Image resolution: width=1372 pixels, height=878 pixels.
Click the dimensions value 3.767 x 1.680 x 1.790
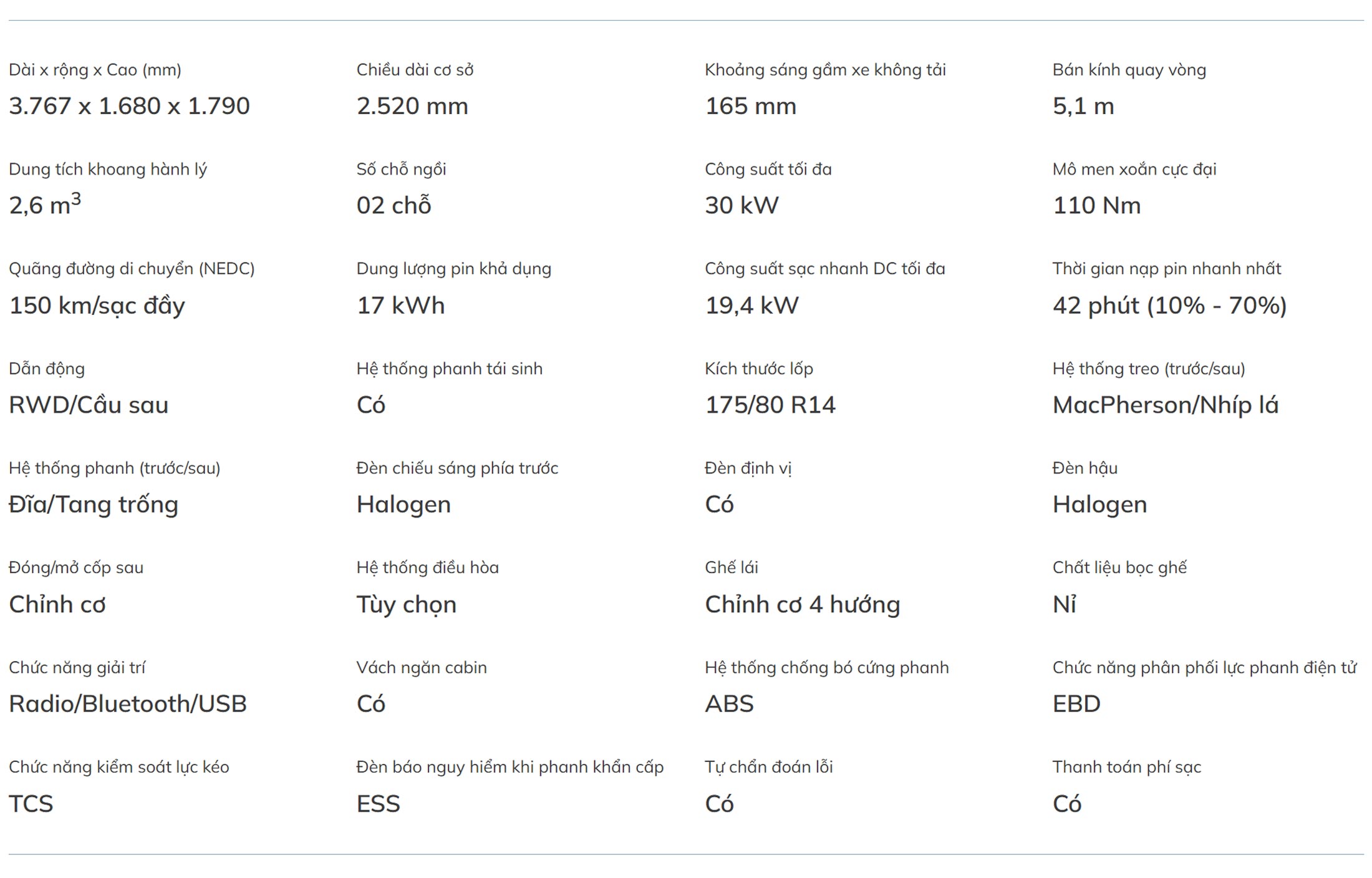tap(129, 106)
